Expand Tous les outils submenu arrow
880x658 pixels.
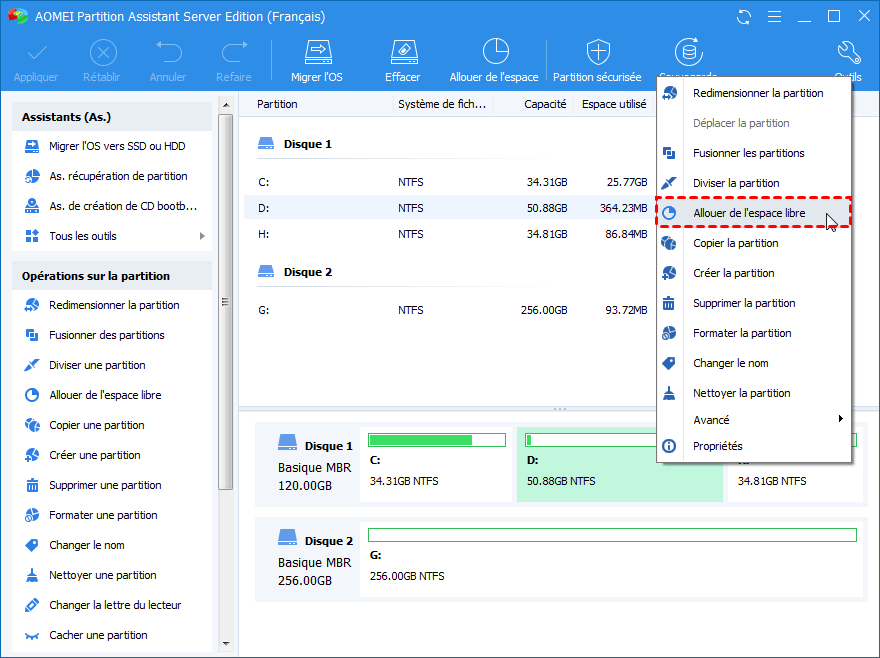click(202, 236)
